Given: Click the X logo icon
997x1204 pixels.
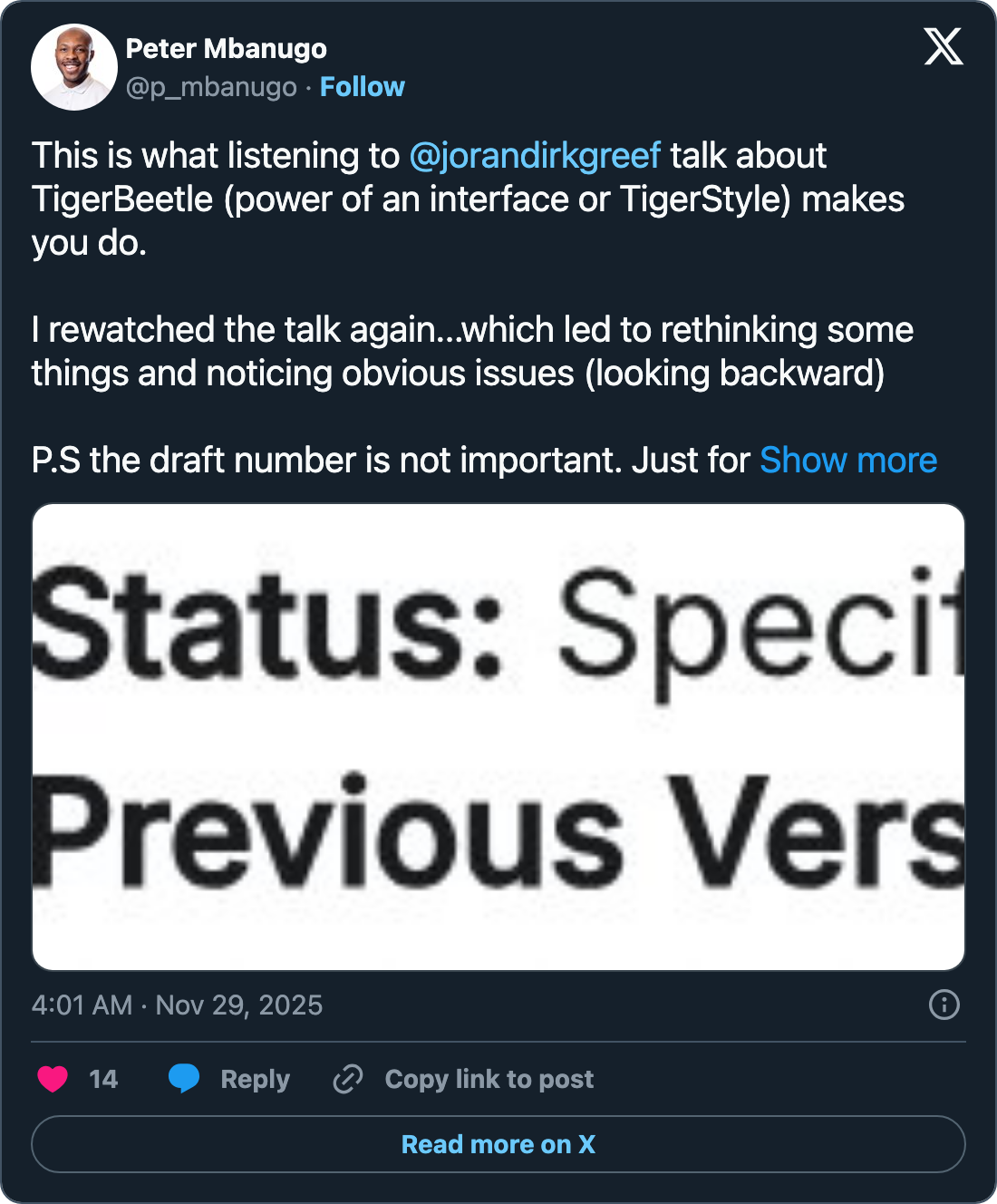Looking at the screenshot, I should (x=943, y=46).
